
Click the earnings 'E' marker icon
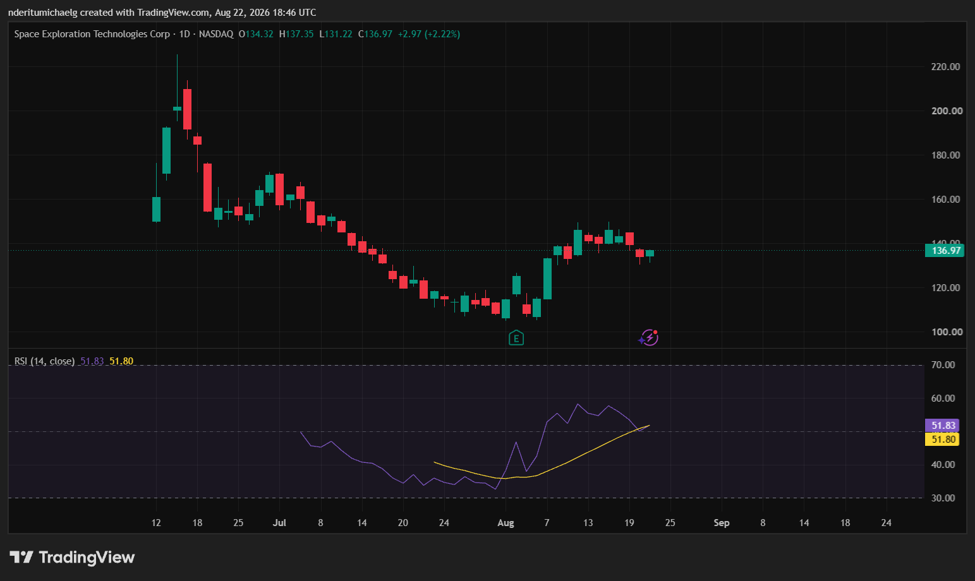pyautogui.click(x=516, y=338)
